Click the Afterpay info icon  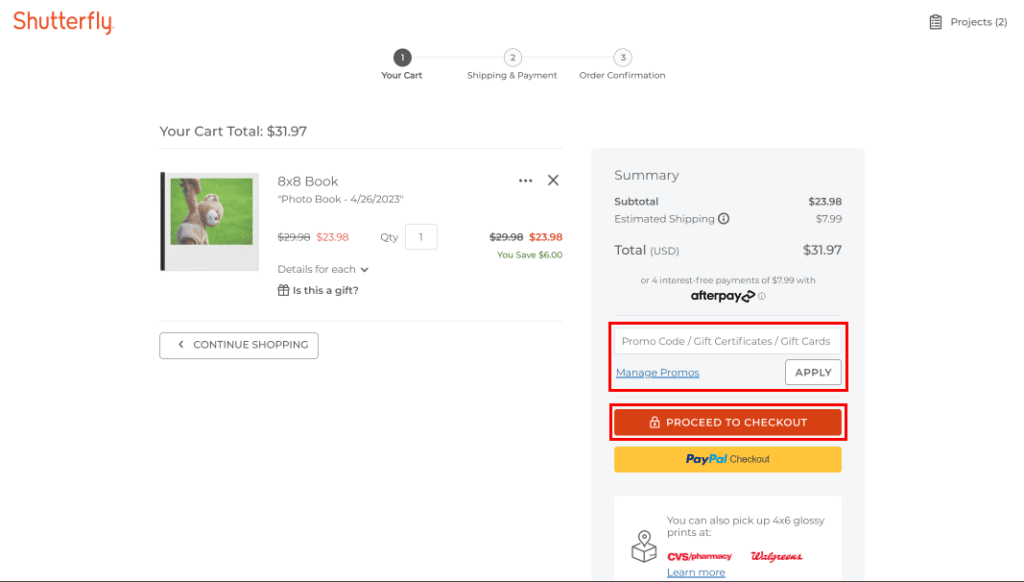762,296
